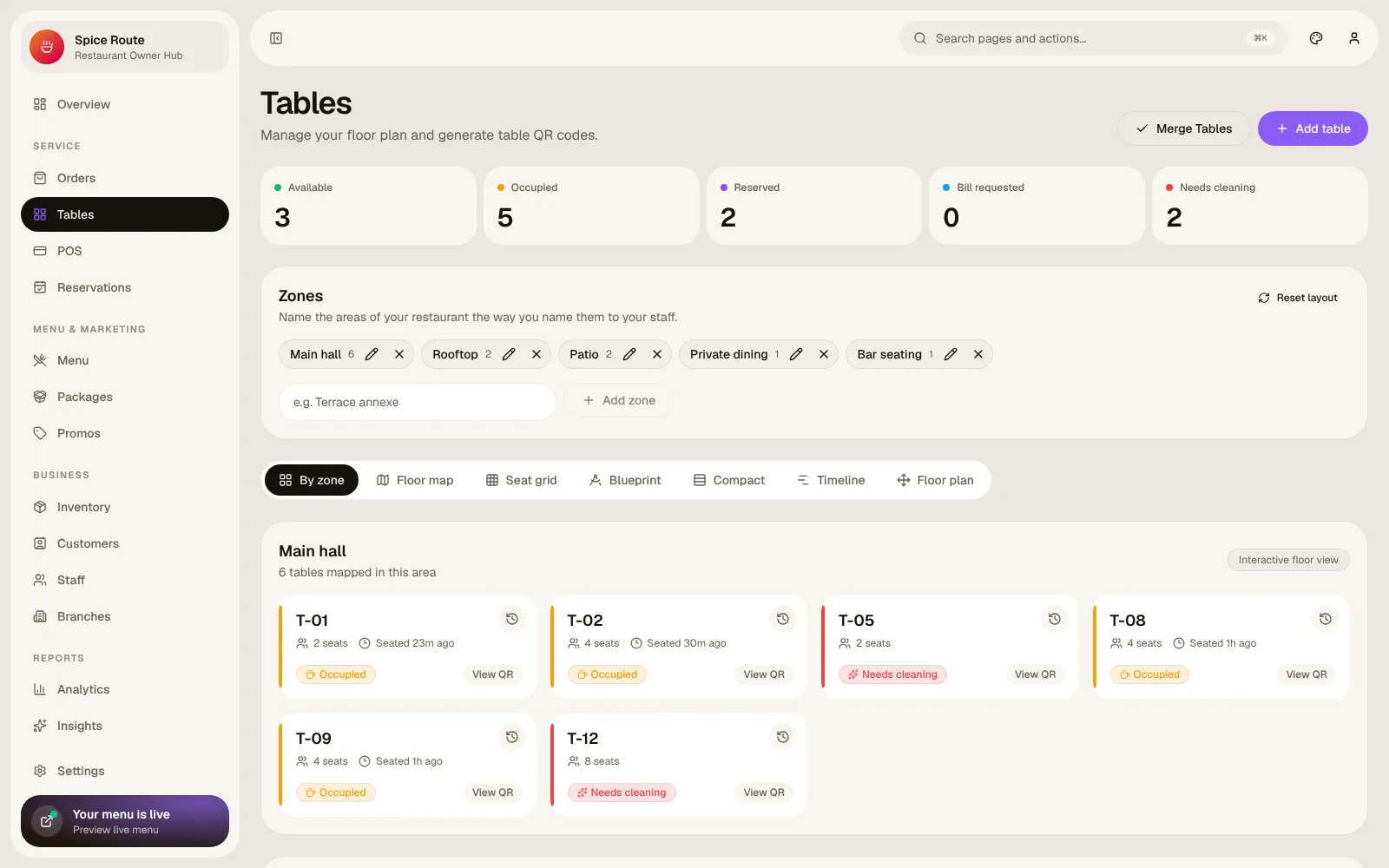
Task: Edit the Rooftop zone name
Action: coord(509,354)
